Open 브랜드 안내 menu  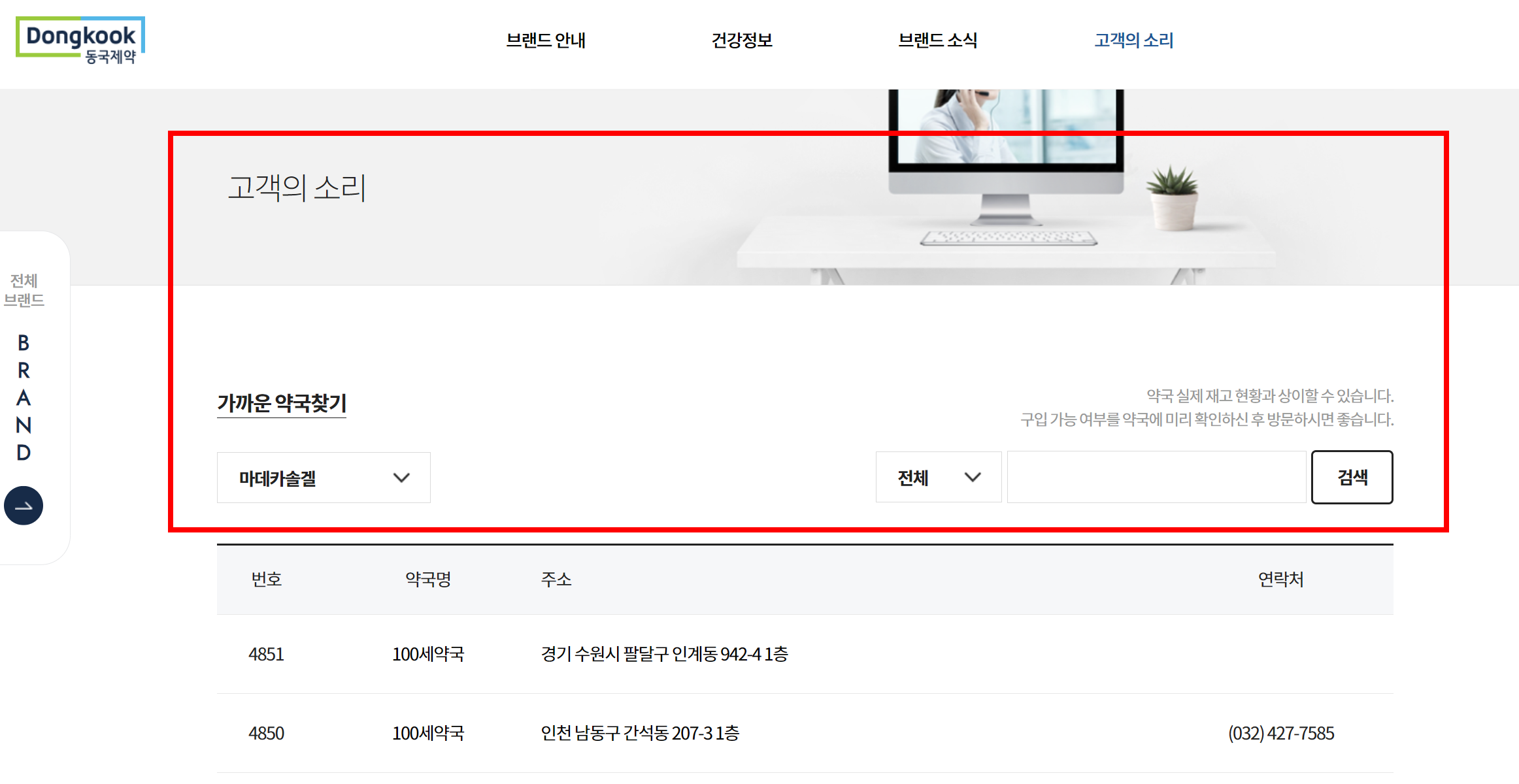coord(546,41)
